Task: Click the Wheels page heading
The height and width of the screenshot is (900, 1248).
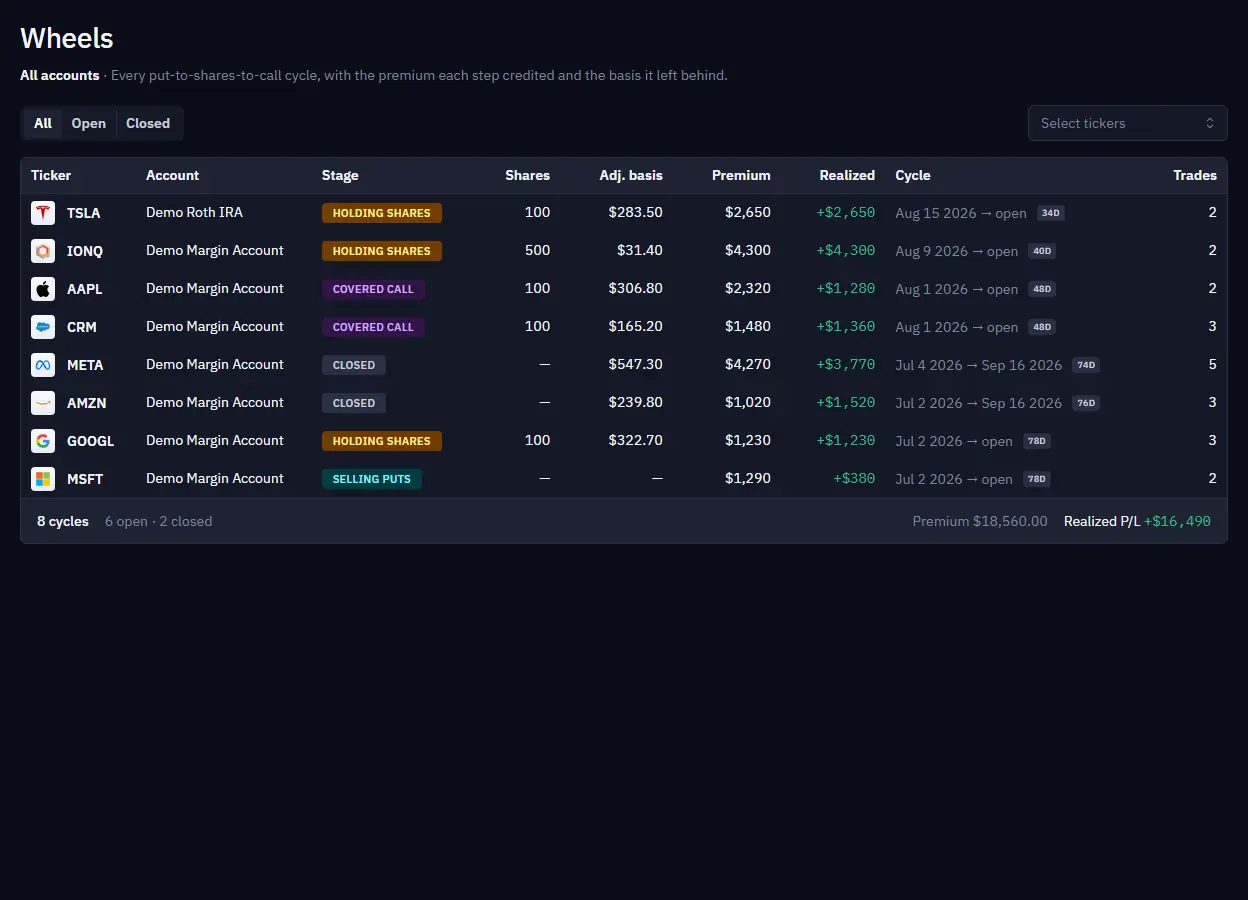Action: click(x=67, y=38)
